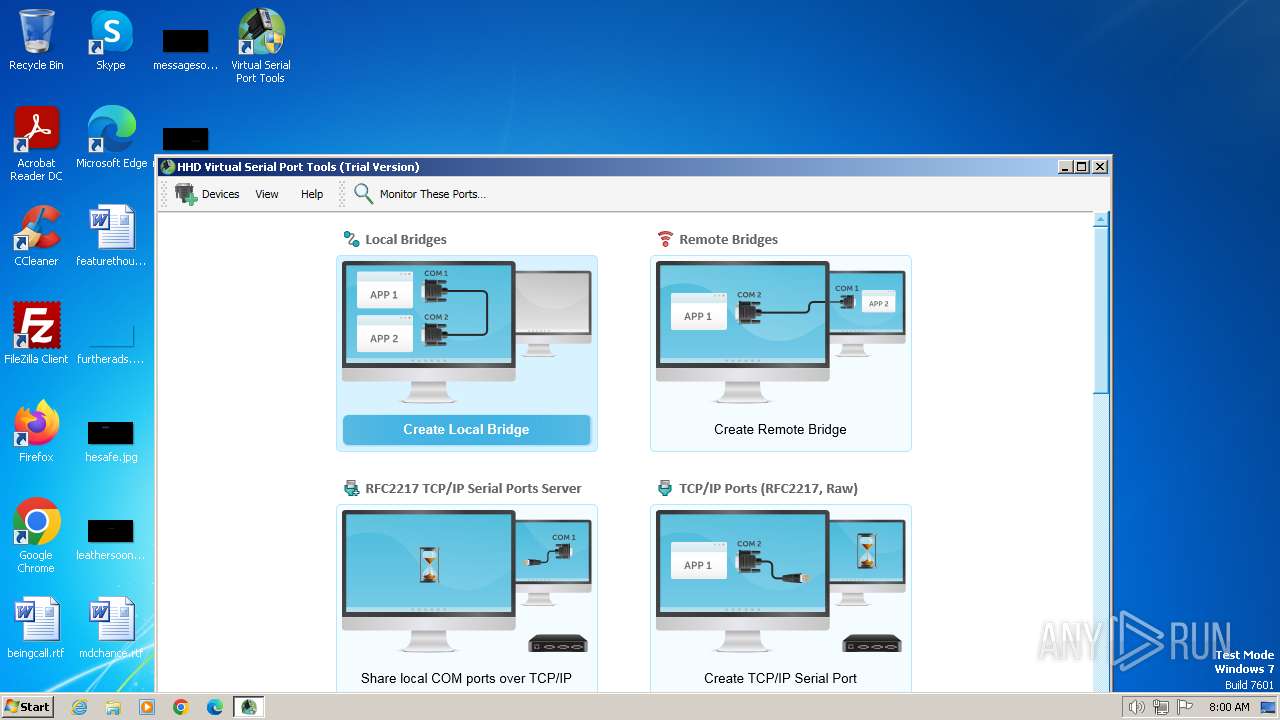Open the media player taskbar icon

click(x=147, y=707)
